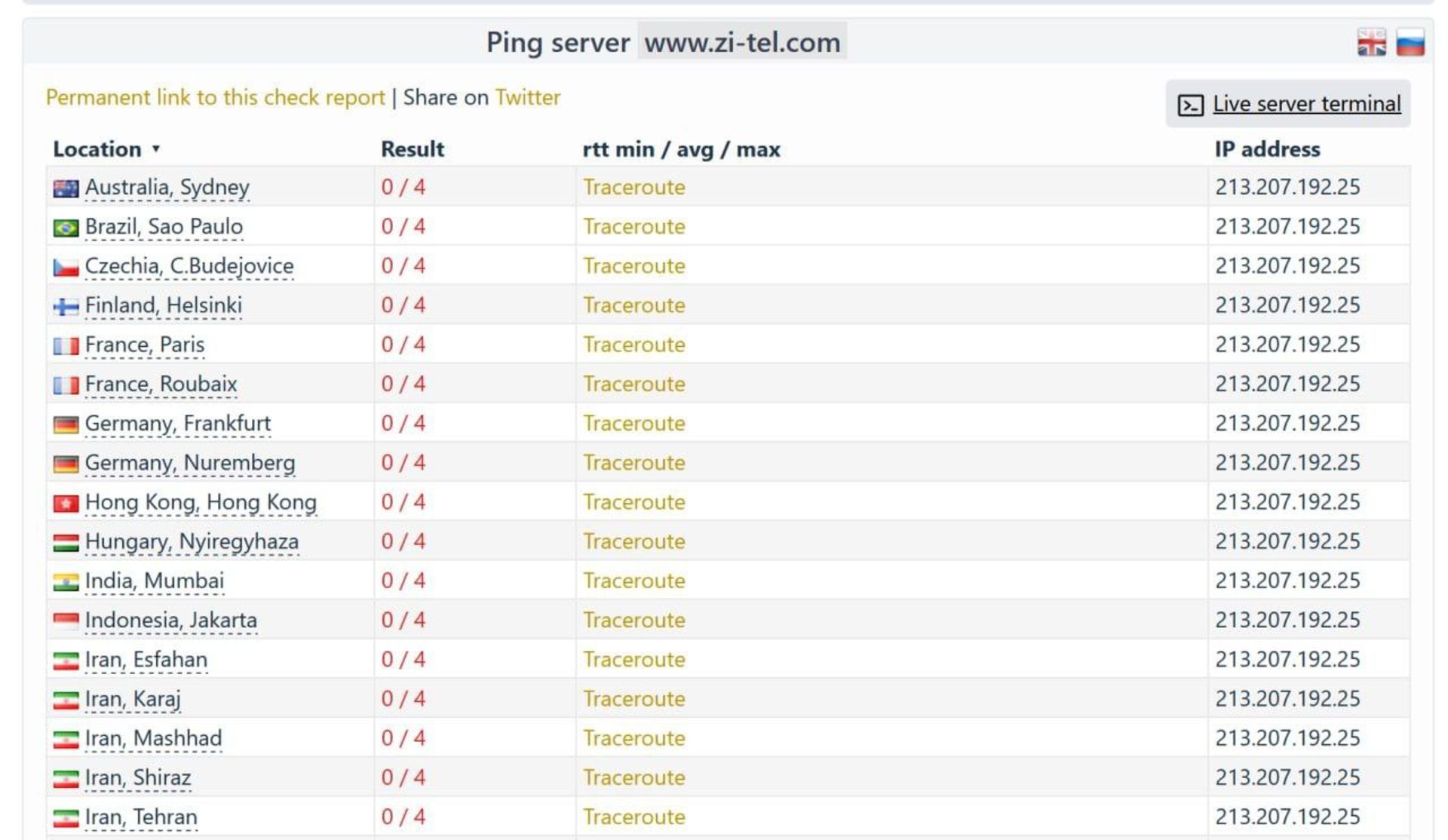1448x840 pixels.
Task: Open Traceroute for Iran, Tehran
Action: (x=633, y=817)
